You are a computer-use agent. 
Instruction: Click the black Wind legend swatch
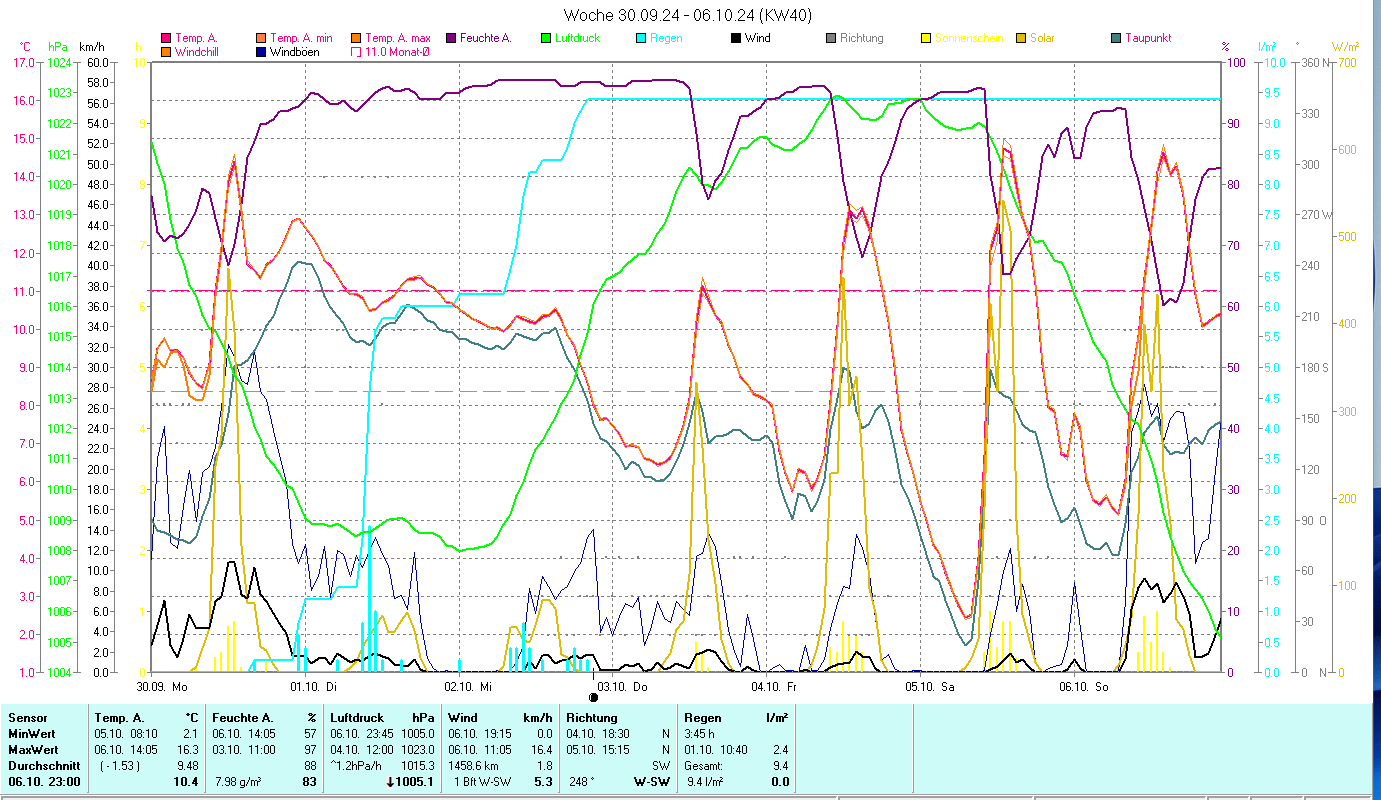736,38
